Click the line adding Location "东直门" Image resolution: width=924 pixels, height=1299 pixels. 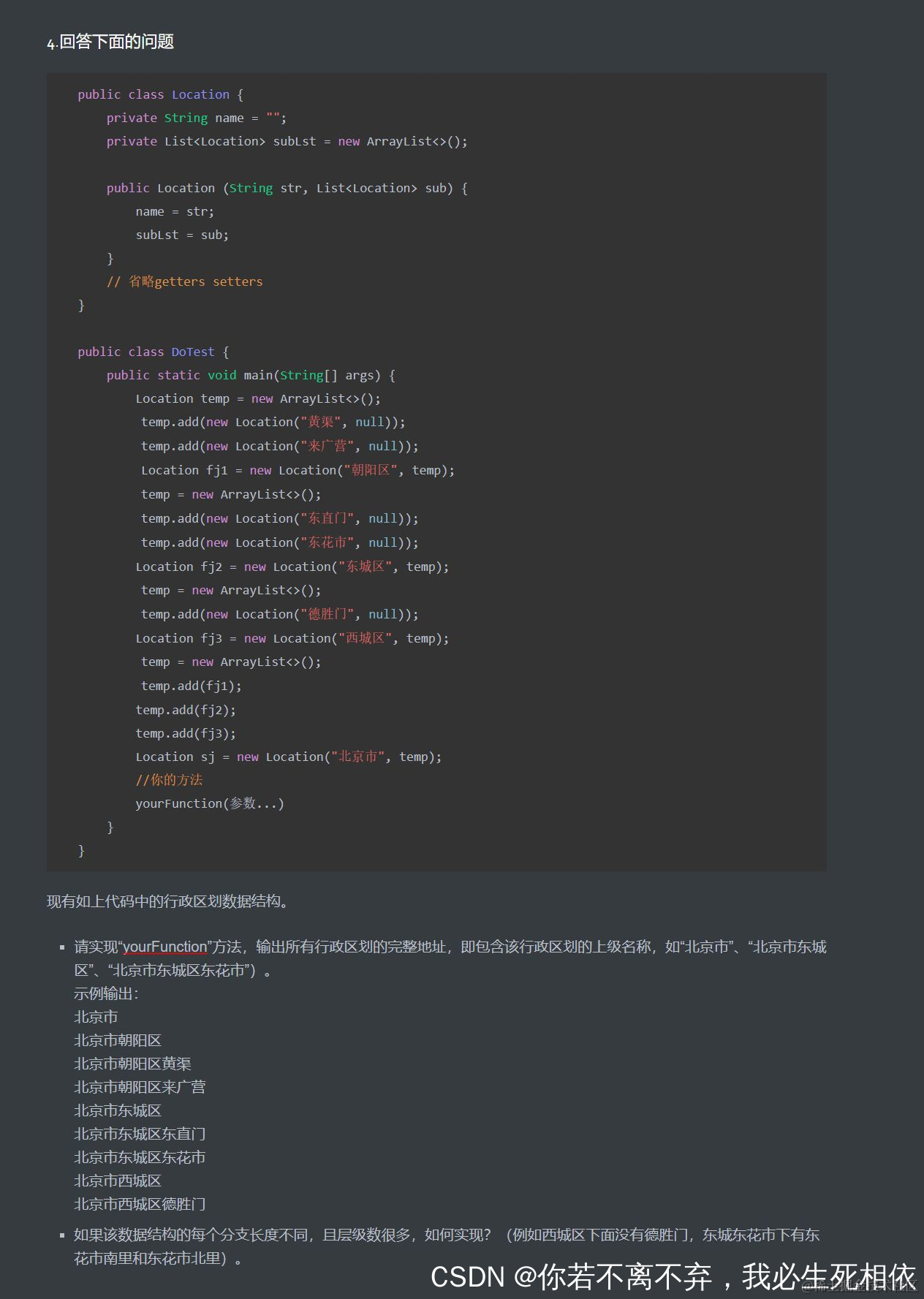point(279,518)
